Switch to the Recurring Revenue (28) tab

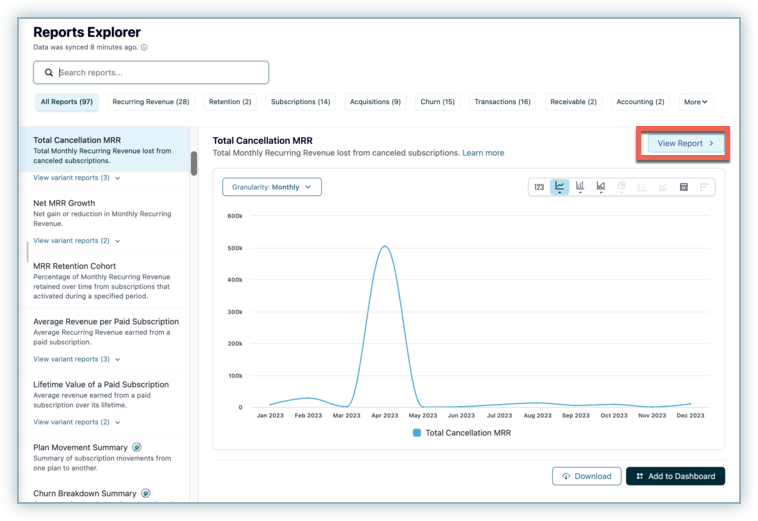[151, 101]
